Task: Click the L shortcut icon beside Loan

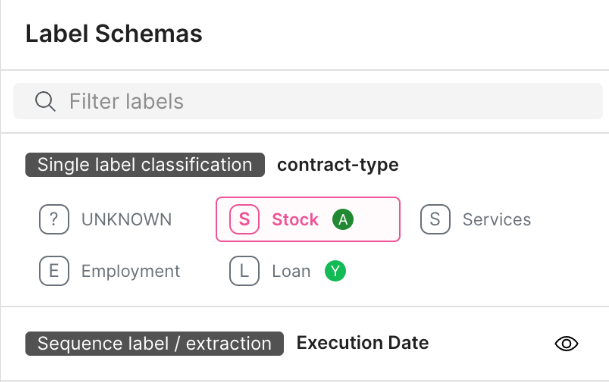Action: (x=244, y=271)
